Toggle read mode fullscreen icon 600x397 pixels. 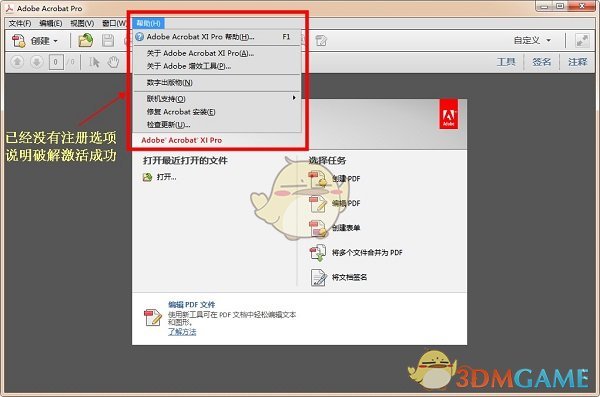click(x=582, y=41)
